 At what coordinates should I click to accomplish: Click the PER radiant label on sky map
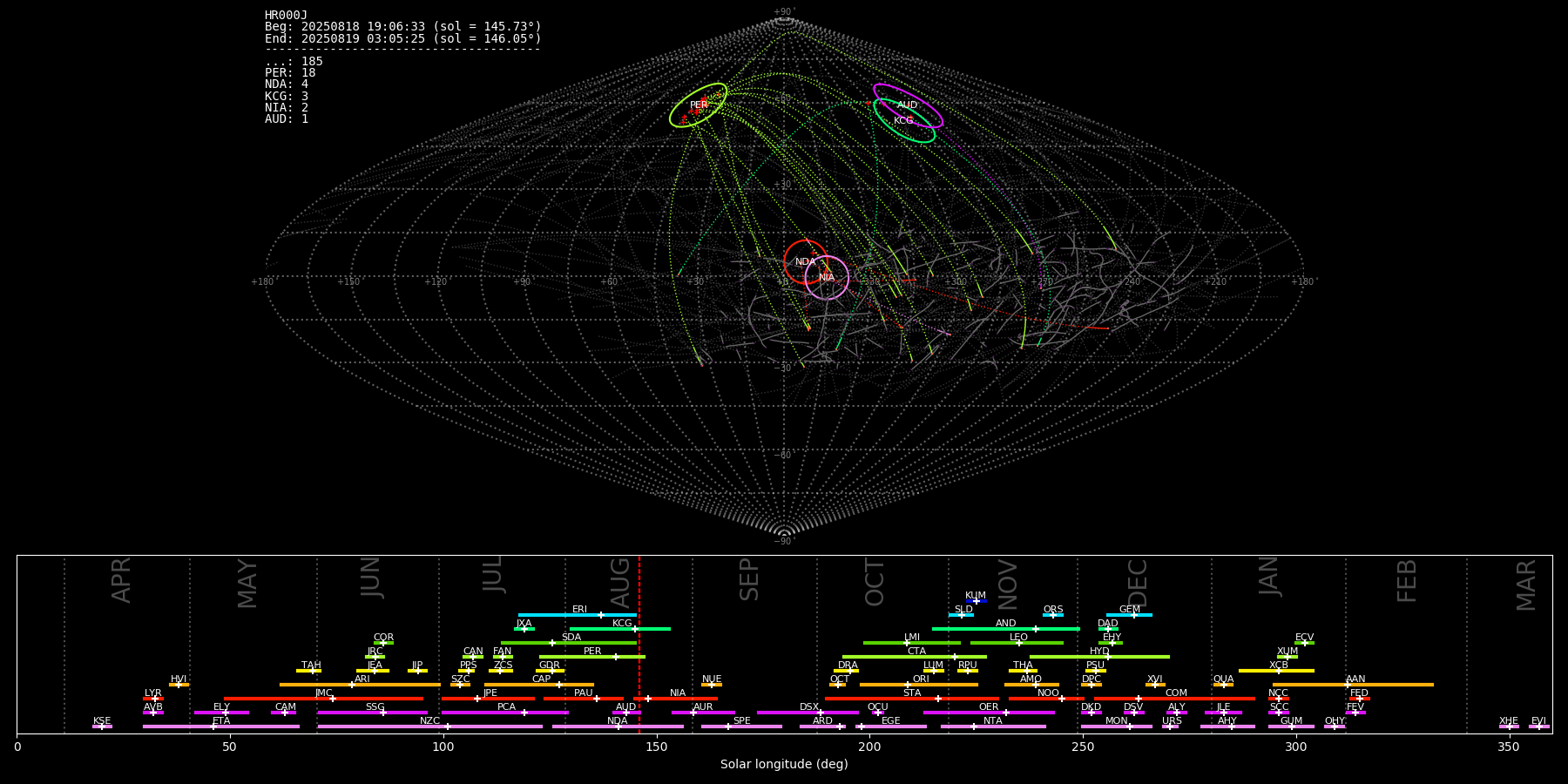[699, 105]
